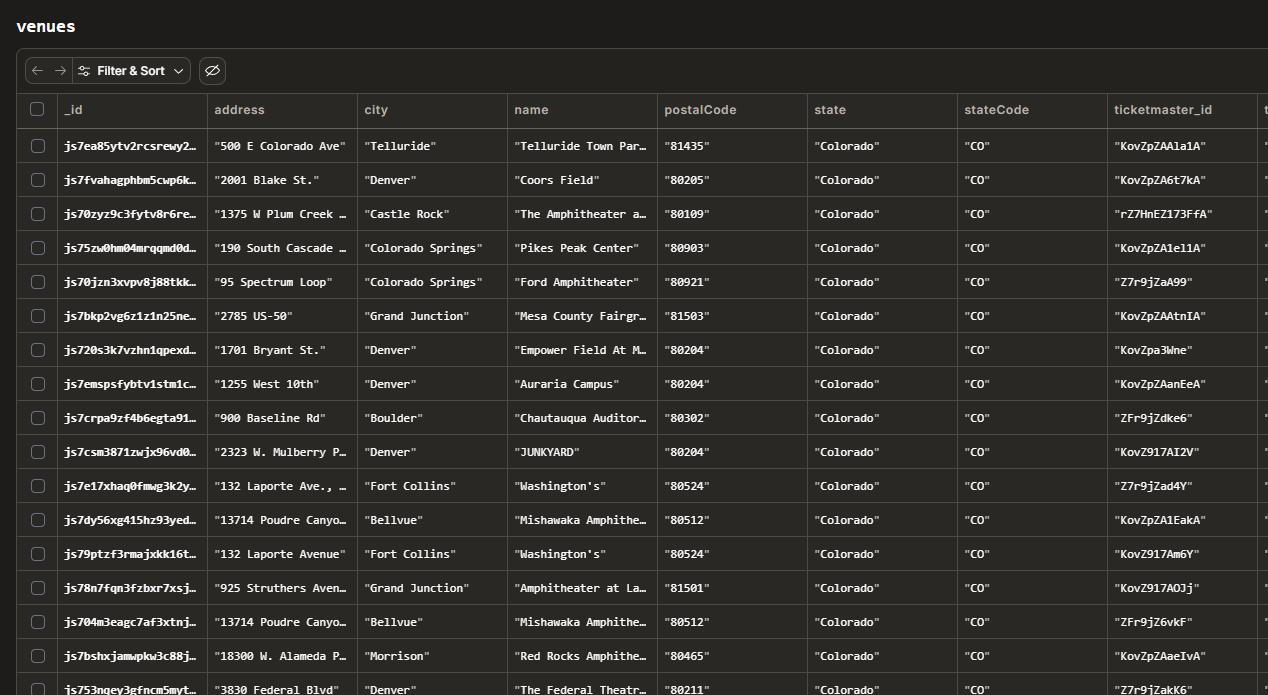Select the "Morrison" city cell
Image resolution: width=1268 pixels, height=695 pixels.
432,656
